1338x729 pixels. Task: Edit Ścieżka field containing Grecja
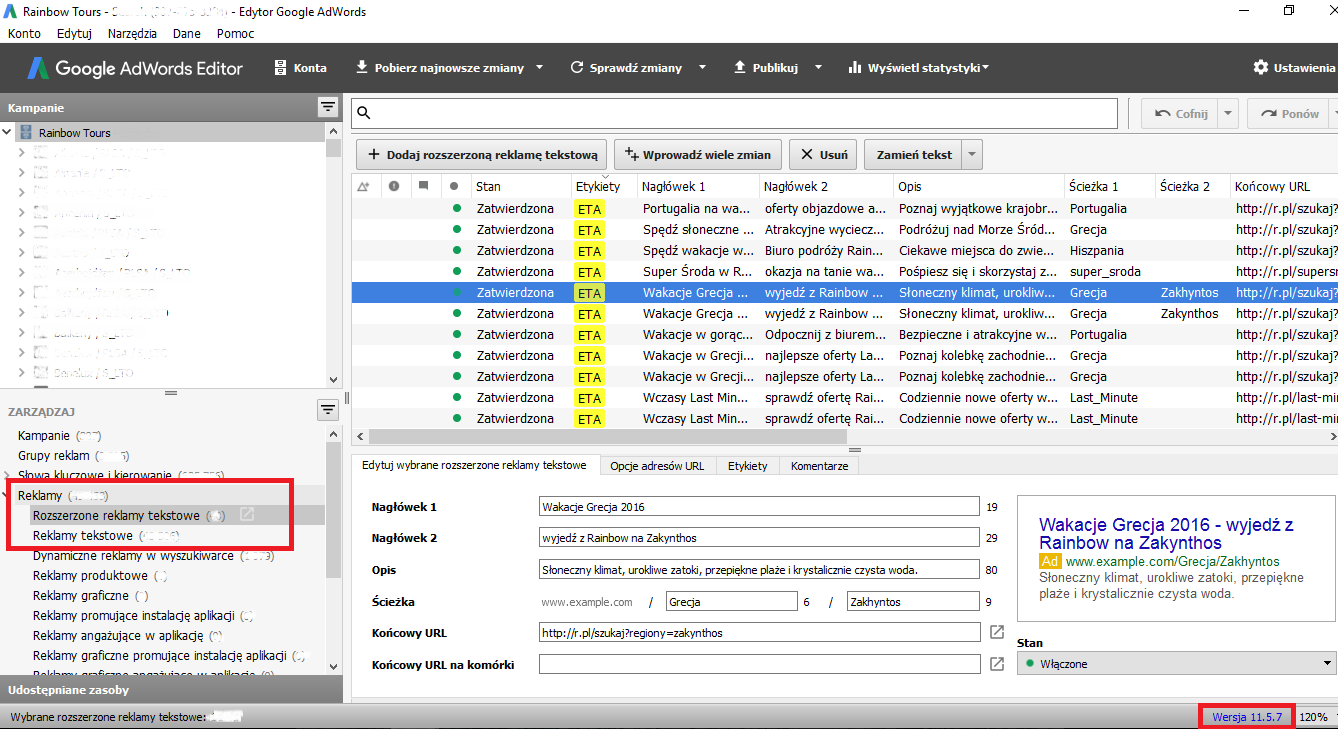tap(731, 602)
